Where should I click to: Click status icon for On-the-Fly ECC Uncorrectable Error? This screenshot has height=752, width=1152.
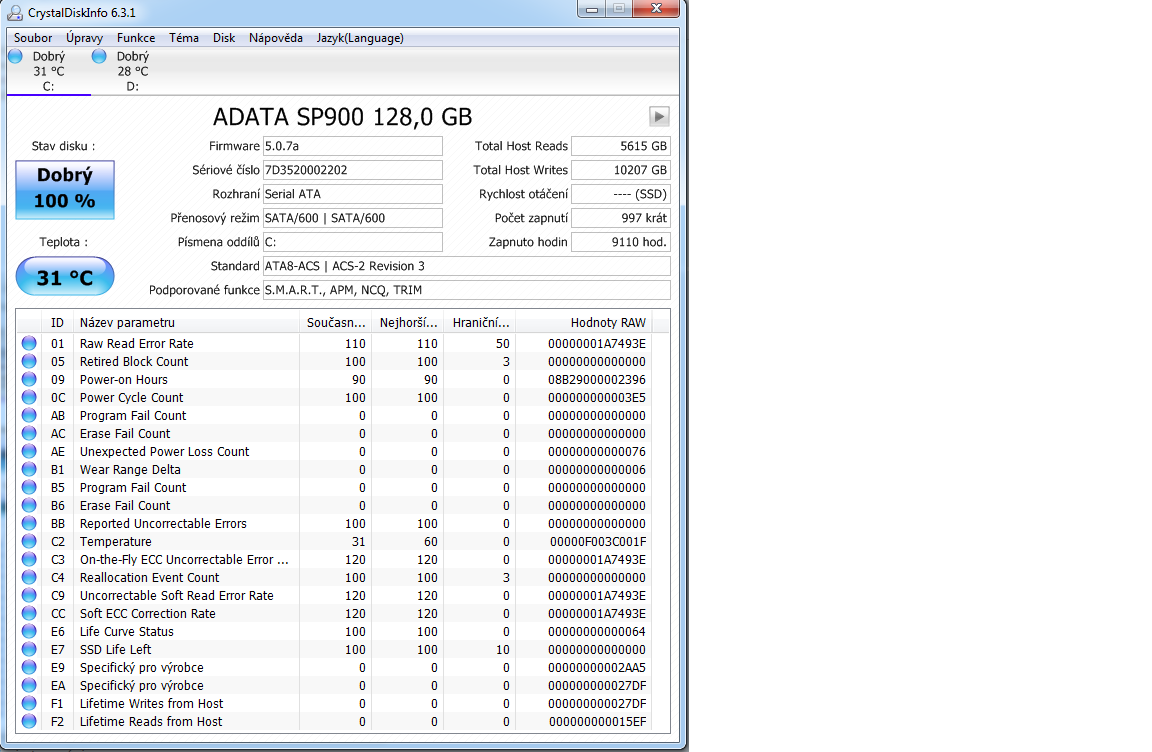click(29, 560)
